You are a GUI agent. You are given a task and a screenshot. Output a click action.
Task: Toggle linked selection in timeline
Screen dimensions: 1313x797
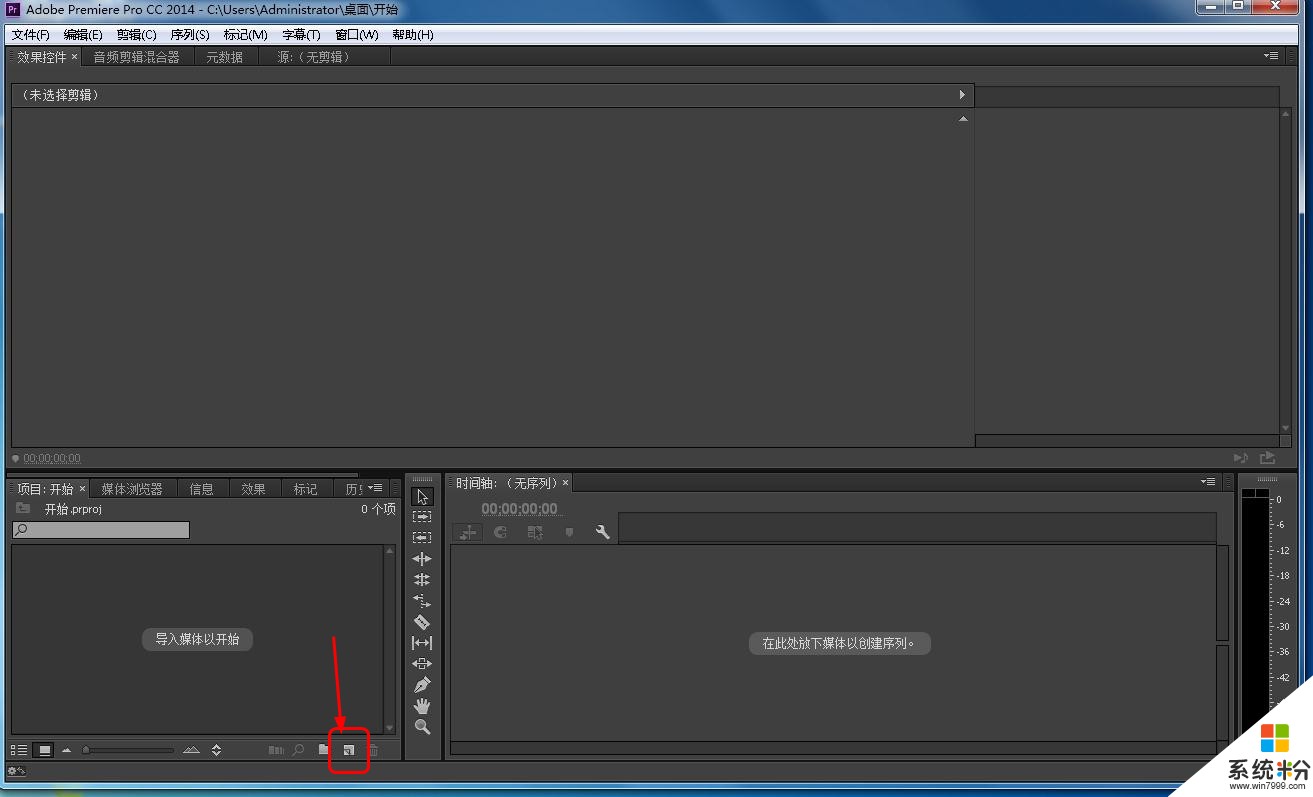535,533
